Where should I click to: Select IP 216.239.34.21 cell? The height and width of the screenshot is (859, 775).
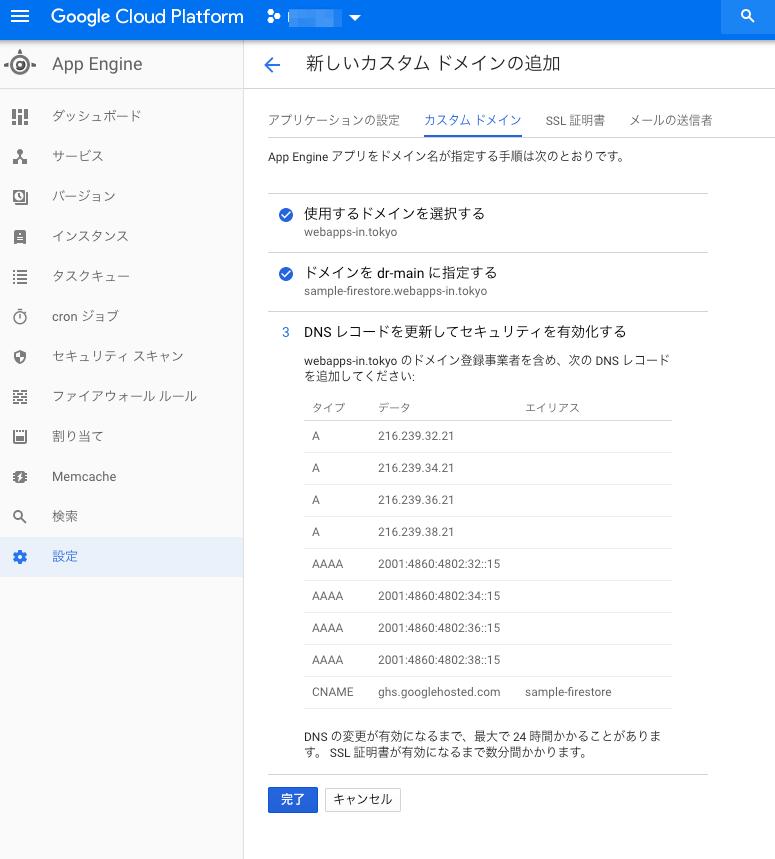pos(416,468)
